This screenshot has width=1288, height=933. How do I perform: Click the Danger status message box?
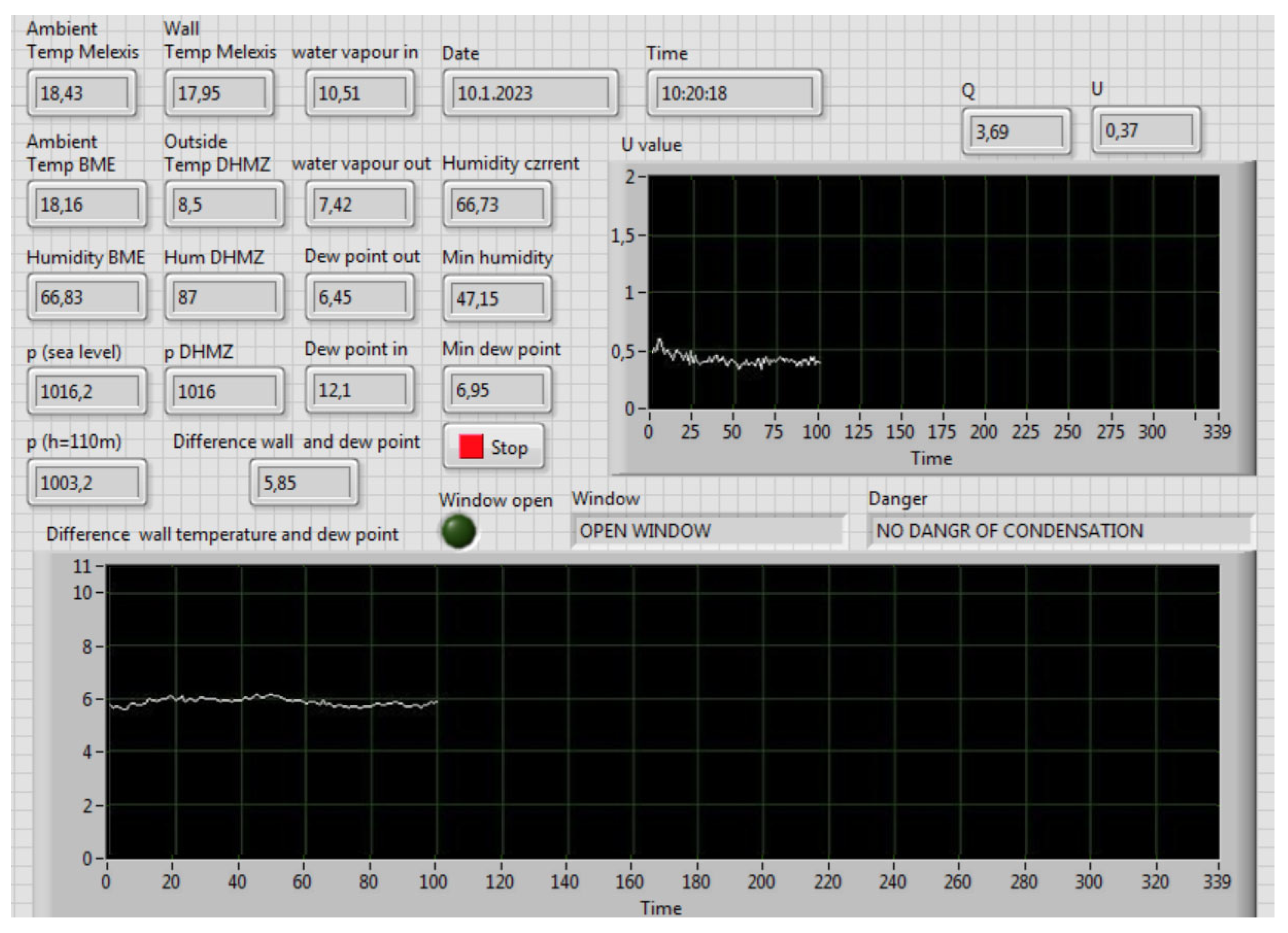click(1060, 531)
